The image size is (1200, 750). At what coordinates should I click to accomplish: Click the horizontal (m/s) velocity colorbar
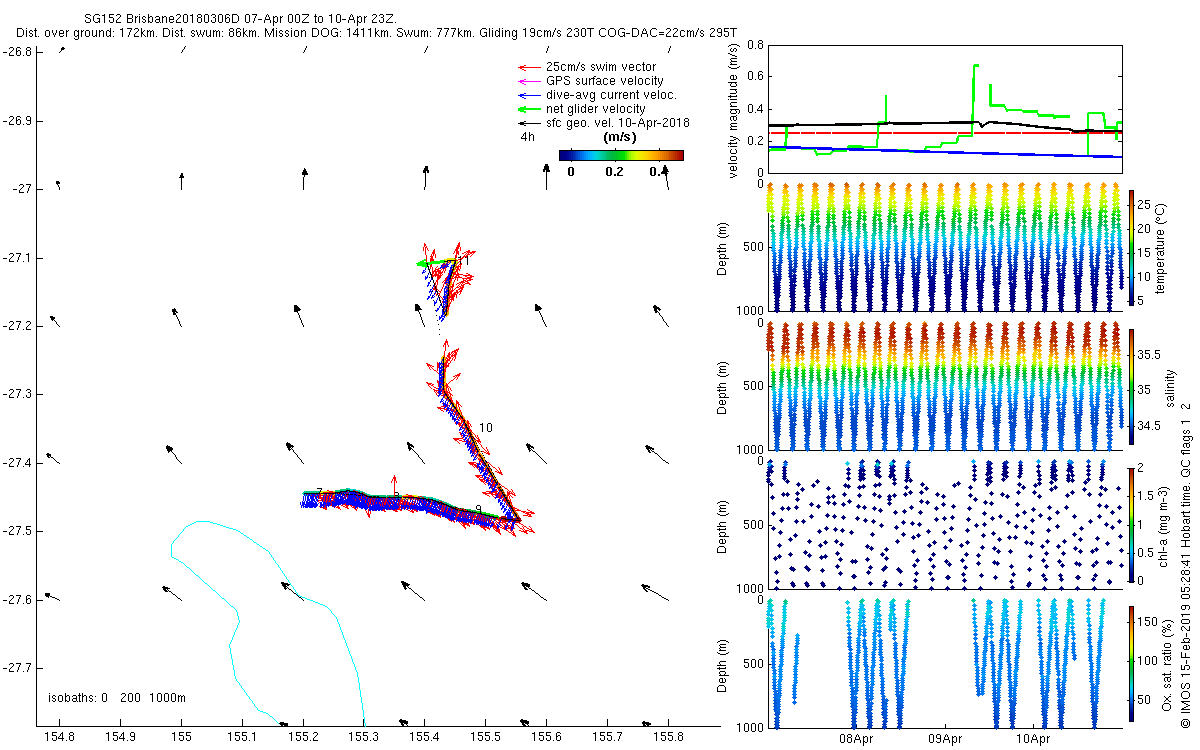(620, 155)
